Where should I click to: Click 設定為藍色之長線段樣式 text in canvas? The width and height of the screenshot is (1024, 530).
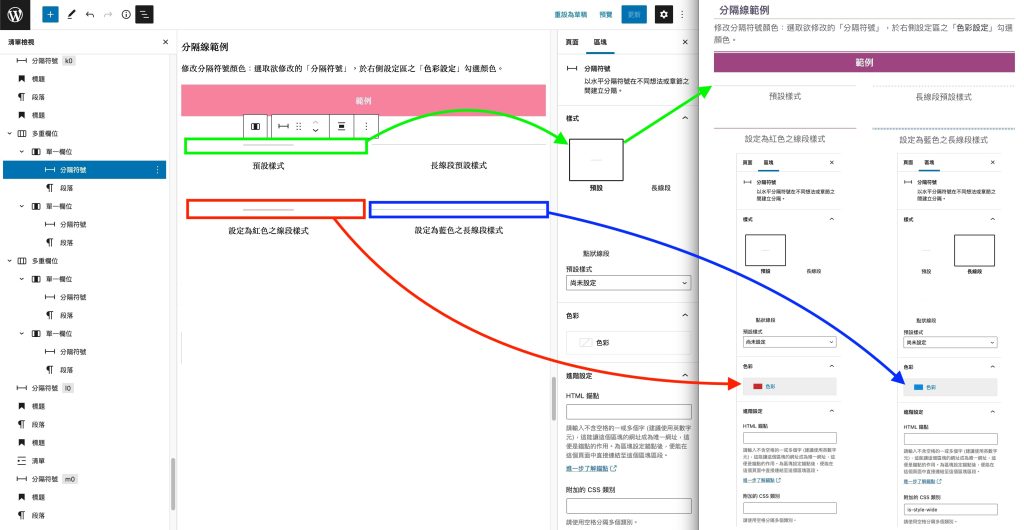pos(458,231)
